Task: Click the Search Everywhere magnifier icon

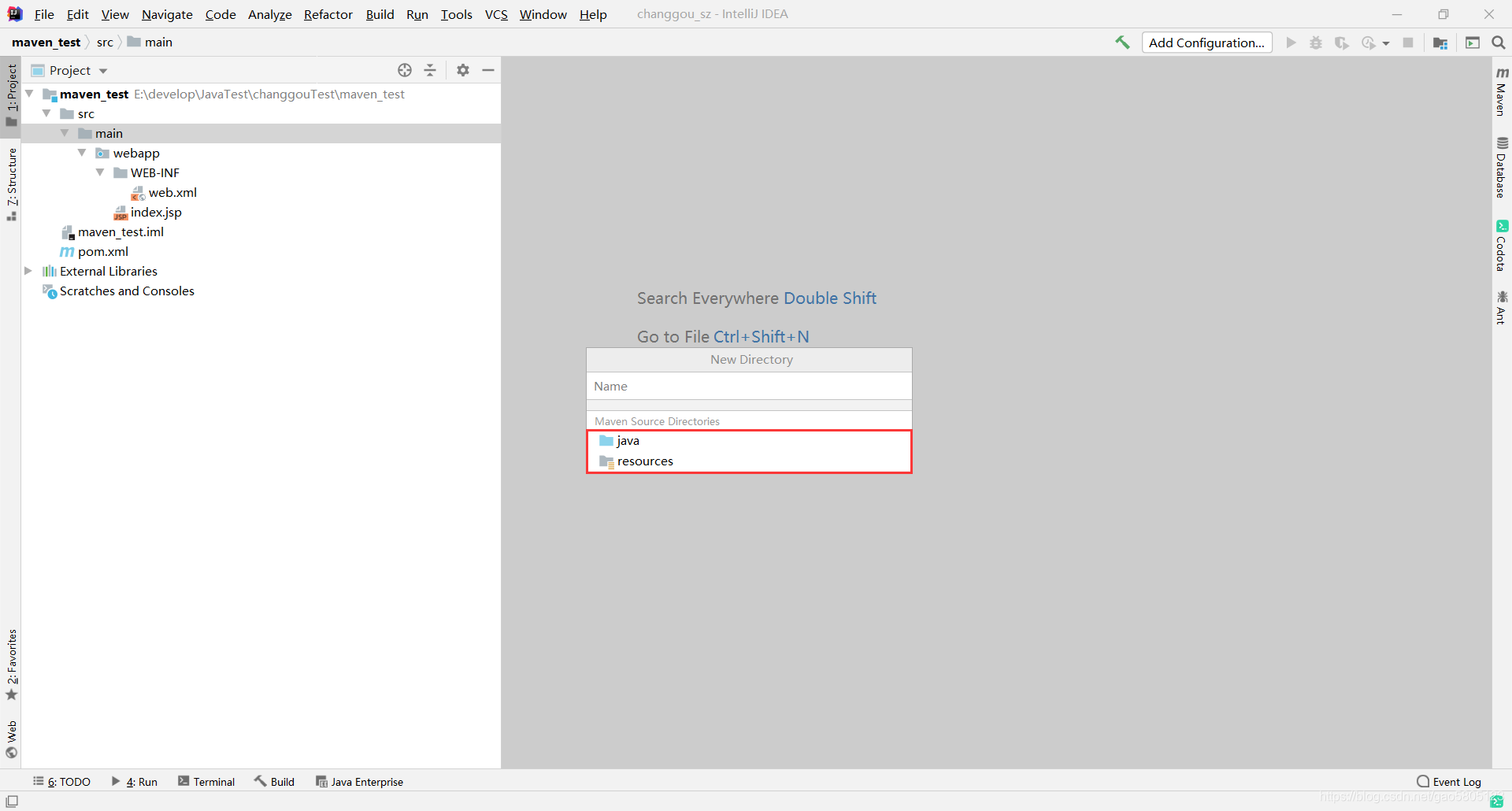Action: [1499, 43]
